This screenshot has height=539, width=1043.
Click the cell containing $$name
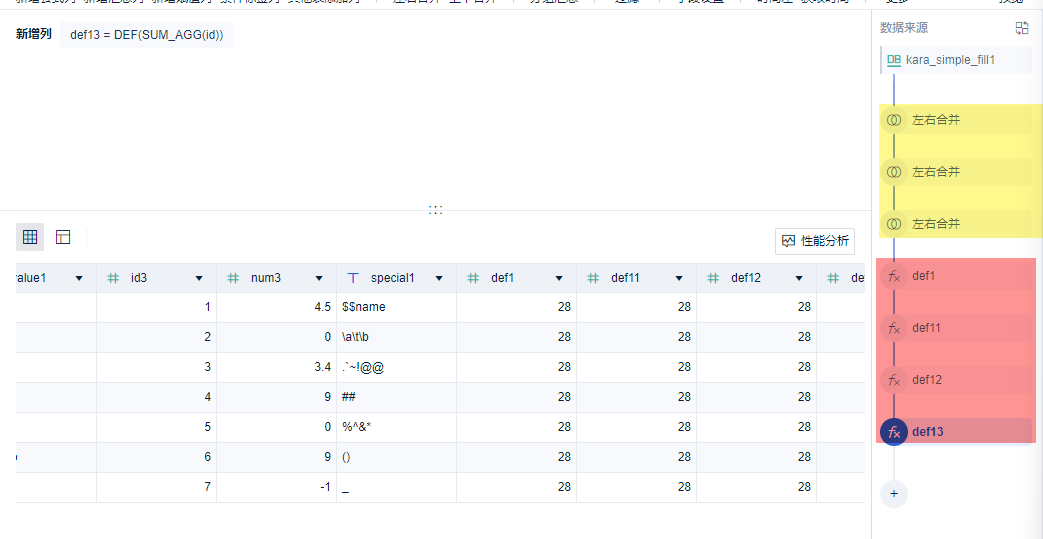point(396,307)
